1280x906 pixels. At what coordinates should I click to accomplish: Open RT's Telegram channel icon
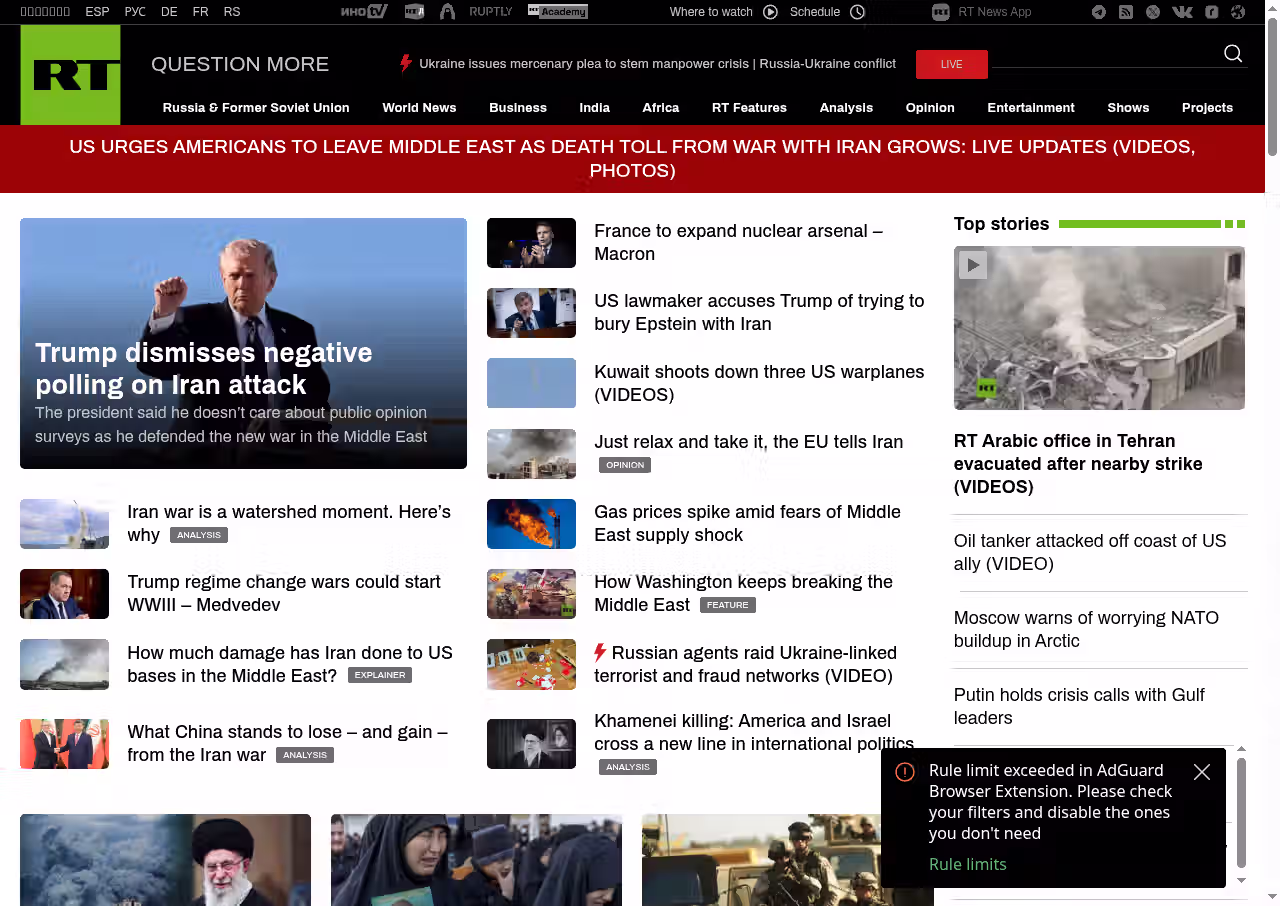click(x=1099, y=12)
